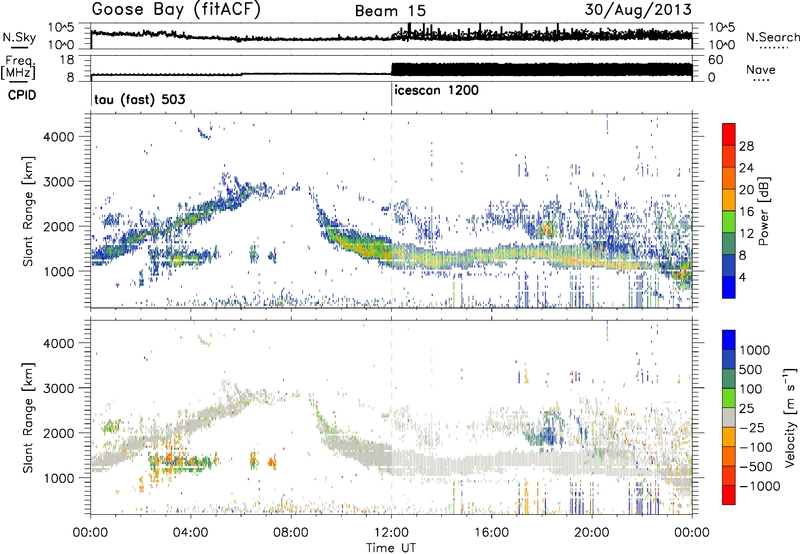Click the 08:00 time tick label
This screenshot has width=800, height=554.
291,533
